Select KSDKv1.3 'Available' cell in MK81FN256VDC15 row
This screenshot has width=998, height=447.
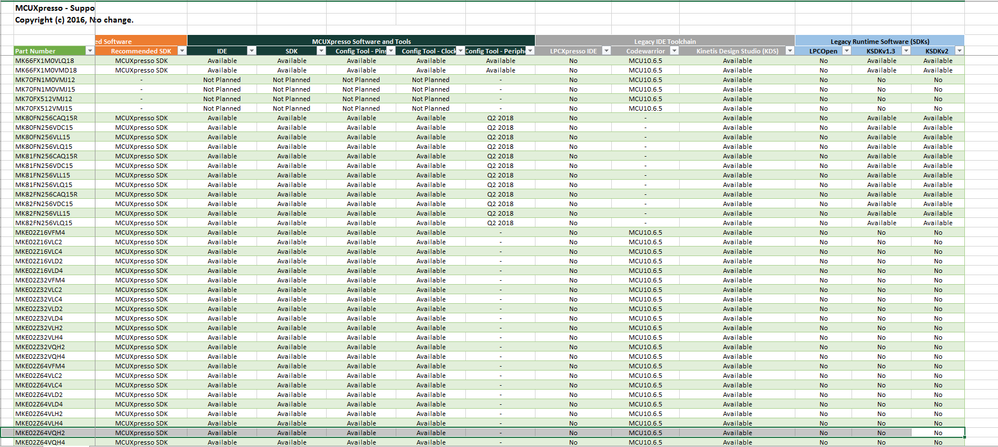click(x=881, y=166)
